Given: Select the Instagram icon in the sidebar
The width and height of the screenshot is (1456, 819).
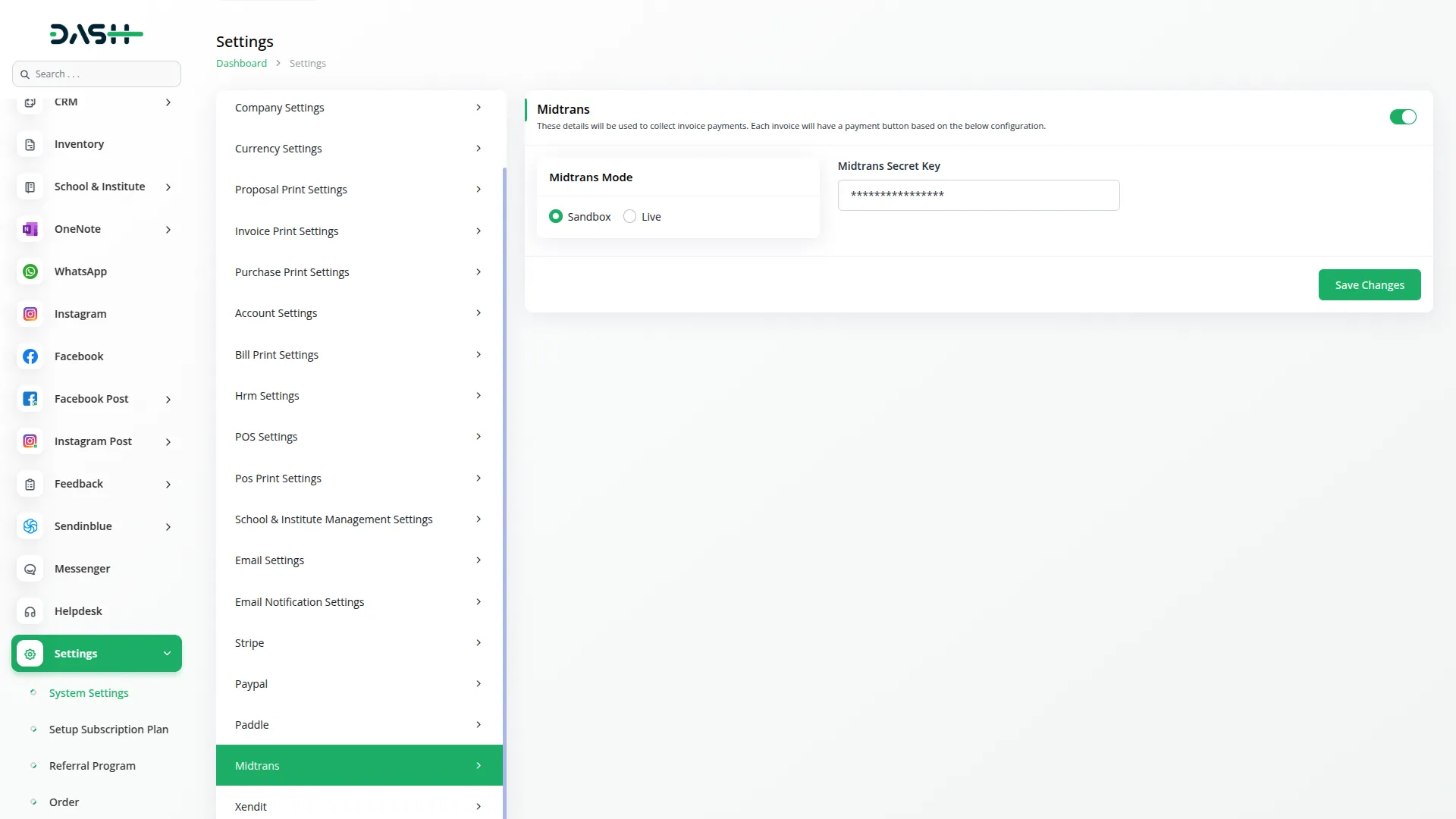Looking at the screenshot, I should point(30,313).
